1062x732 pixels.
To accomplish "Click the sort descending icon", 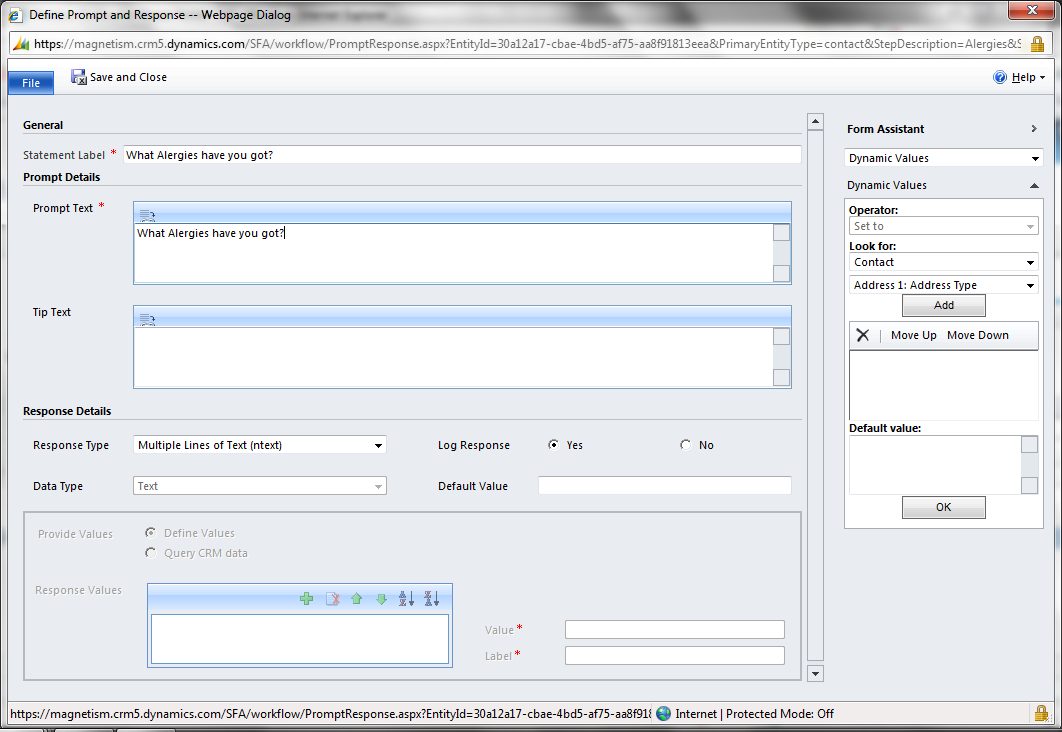I will coord(432,598).
